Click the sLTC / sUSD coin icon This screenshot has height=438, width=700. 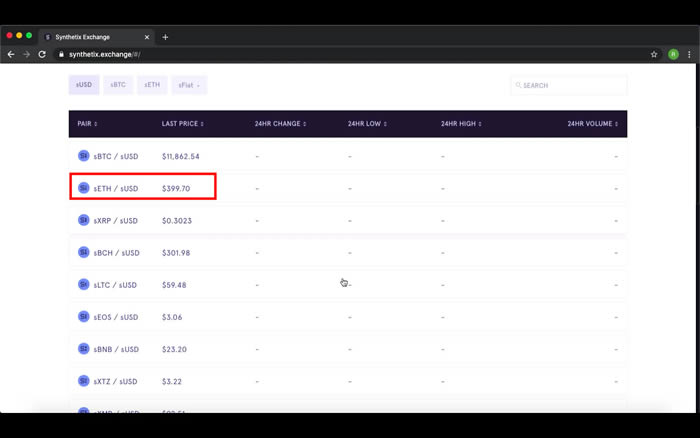(x=83, y=284)
